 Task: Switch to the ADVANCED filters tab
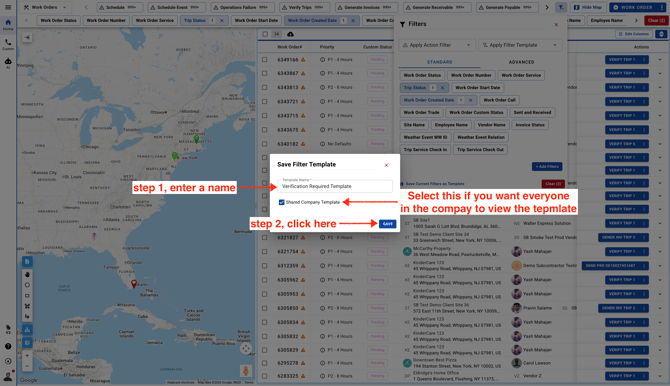pyautogui.click(x=521, y=62)
